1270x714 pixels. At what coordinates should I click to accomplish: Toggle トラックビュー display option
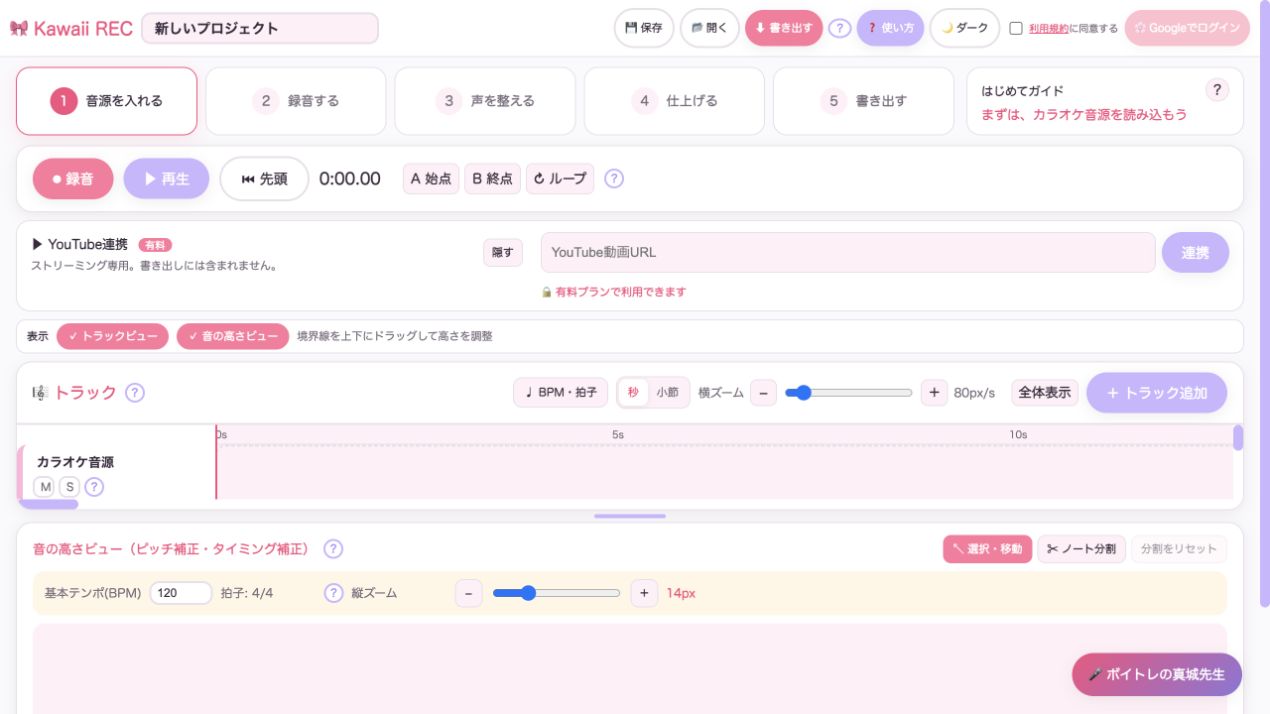pos(113,336)
